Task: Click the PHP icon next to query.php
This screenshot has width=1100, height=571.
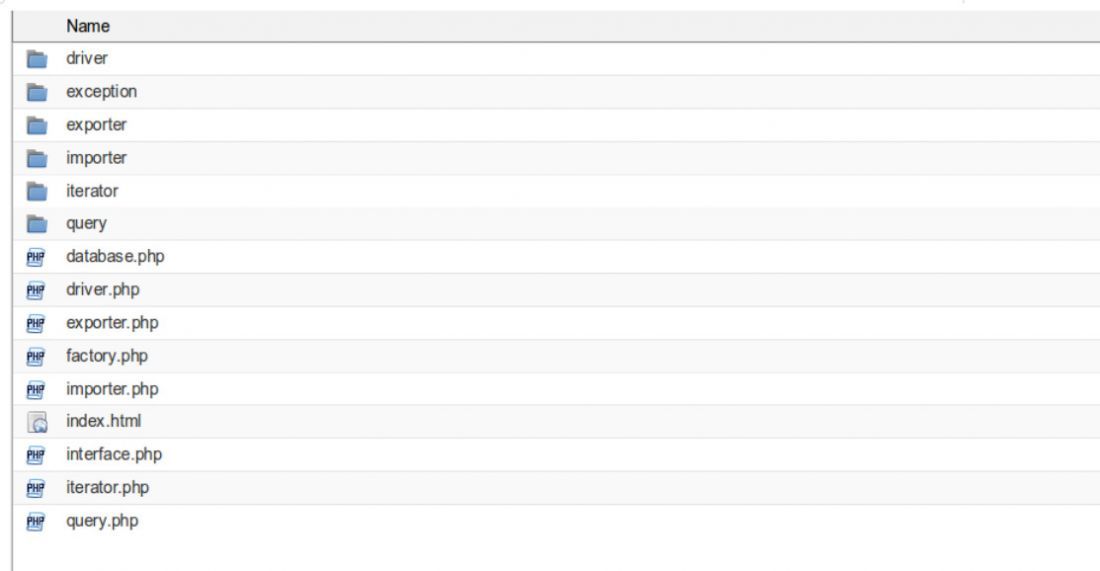Action: point(36,521)
